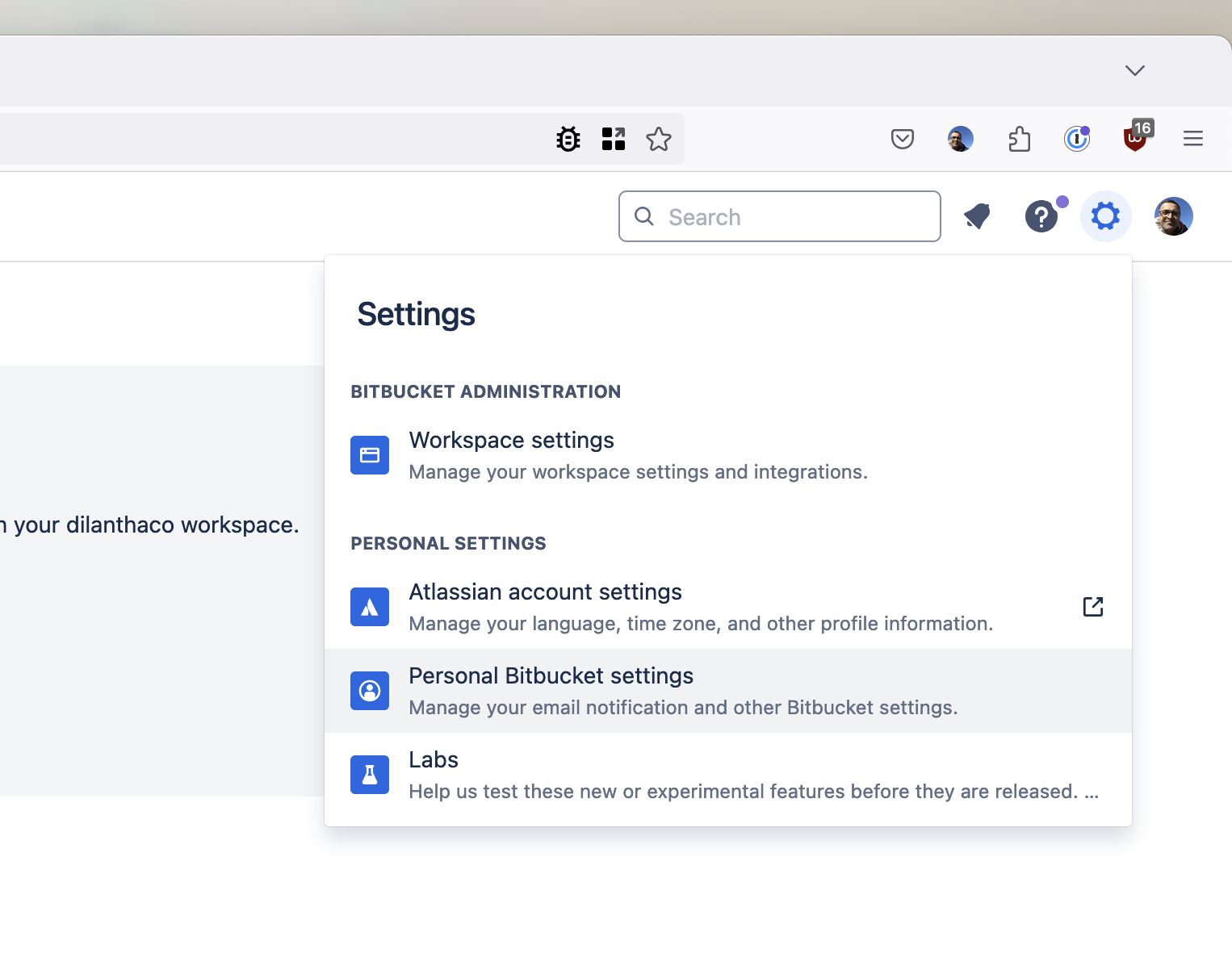1232x970 pixels.
Task: Click the Labs flask icon
Action: (370, 775)
